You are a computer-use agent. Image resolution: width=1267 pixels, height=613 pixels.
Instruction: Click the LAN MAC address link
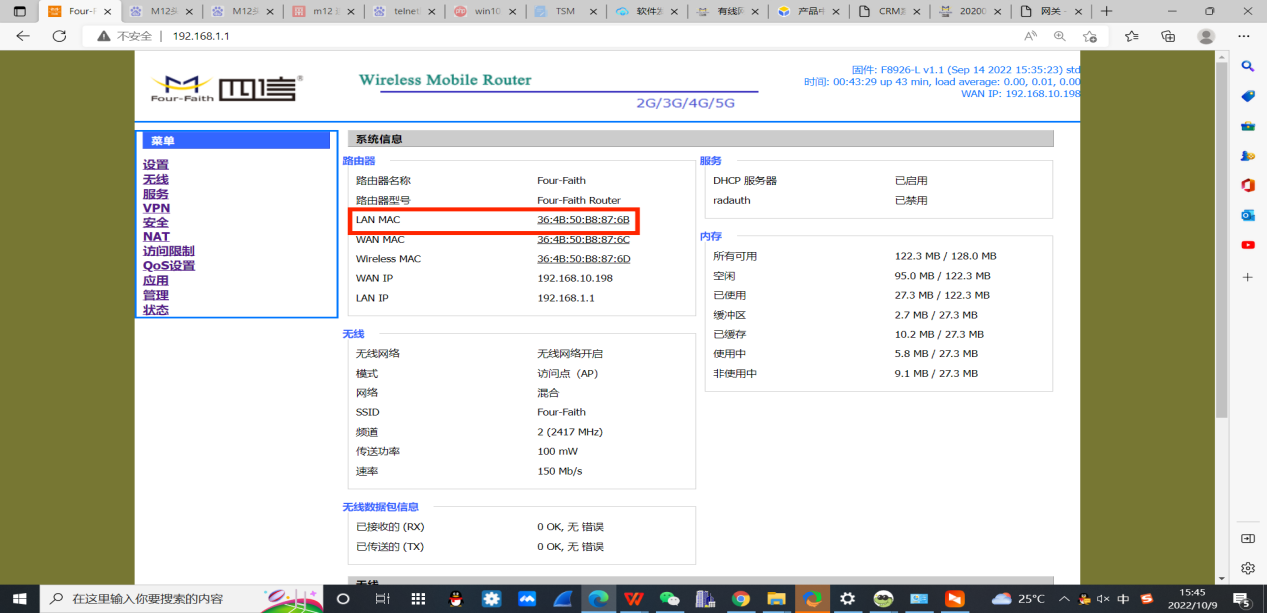[x=583, y=220]
